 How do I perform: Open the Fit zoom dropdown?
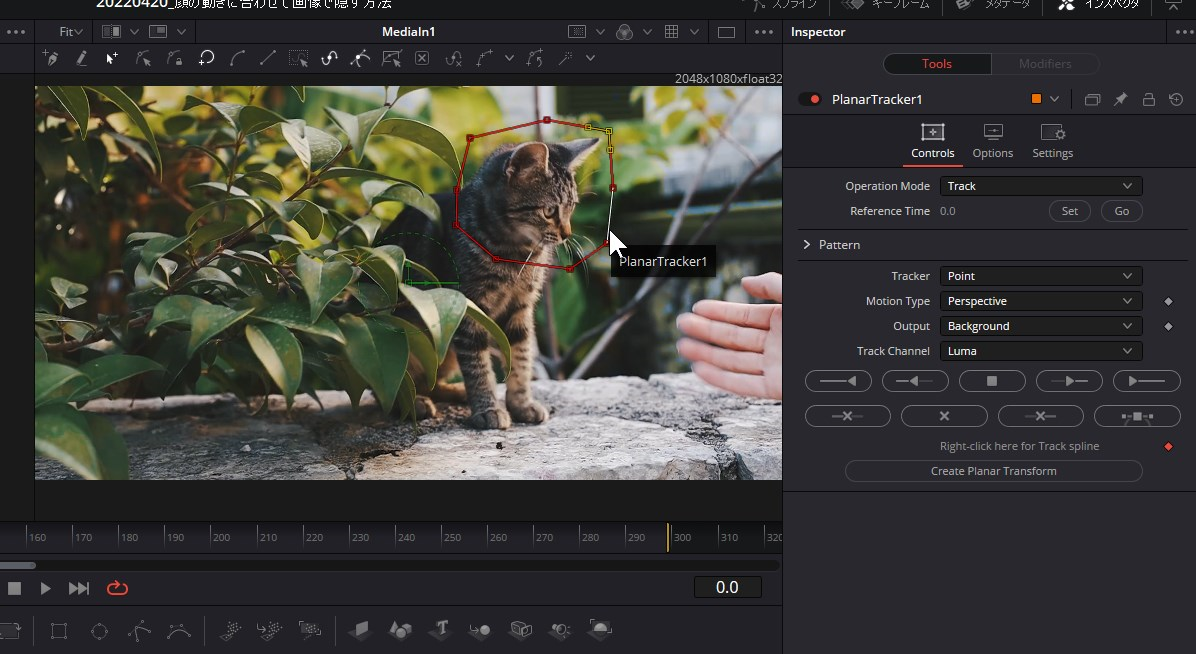pos(70,31)
